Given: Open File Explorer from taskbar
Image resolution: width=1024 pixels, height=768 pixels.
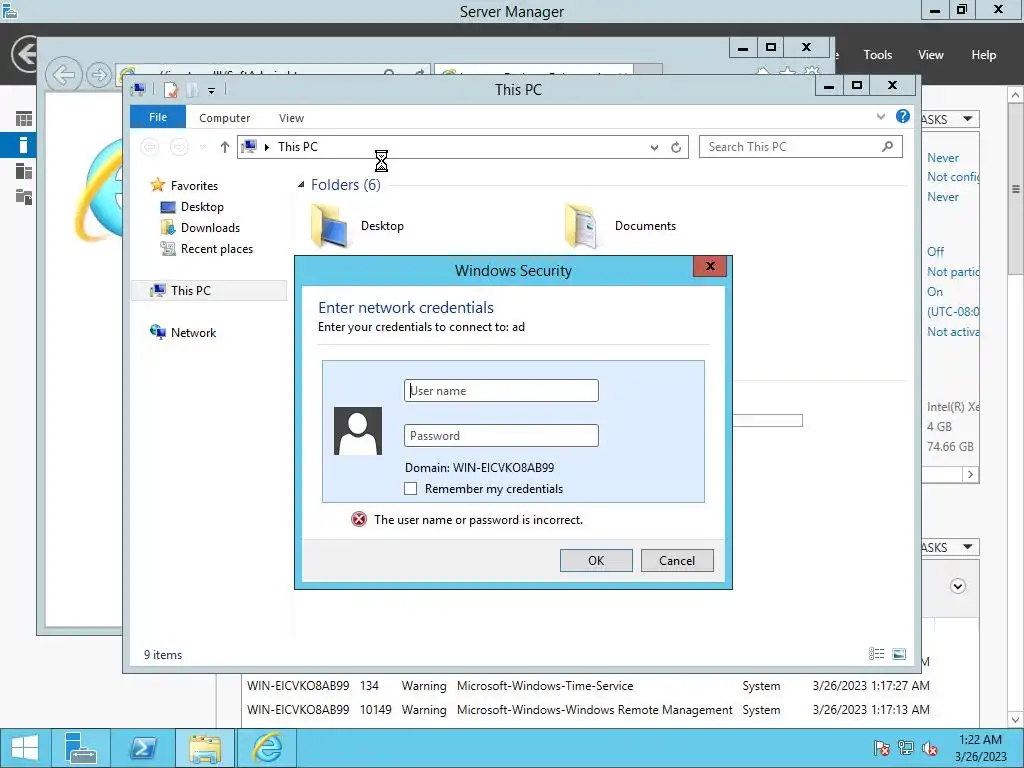Looking at the screenshot, I should (204, 748).
